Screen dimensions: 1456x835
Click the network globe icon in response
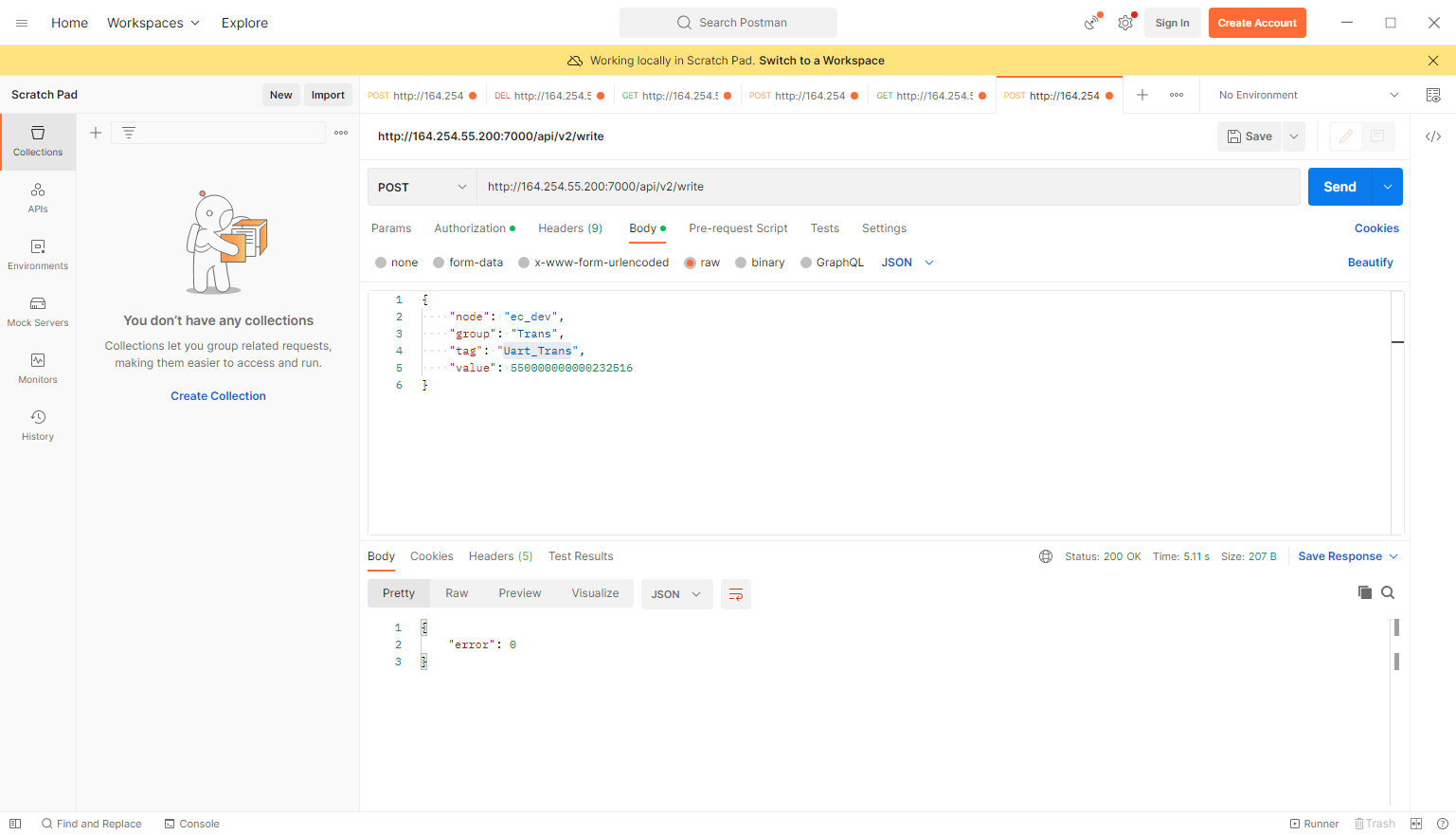click(x=1046, y=556)
